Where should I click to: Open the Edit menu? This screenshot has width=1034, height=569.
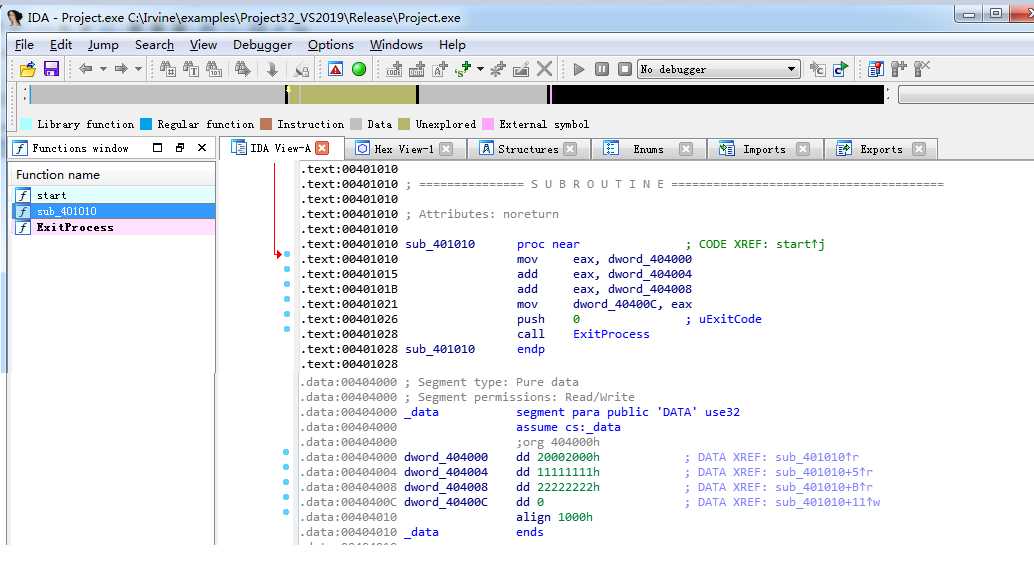(x=61, y=45)
